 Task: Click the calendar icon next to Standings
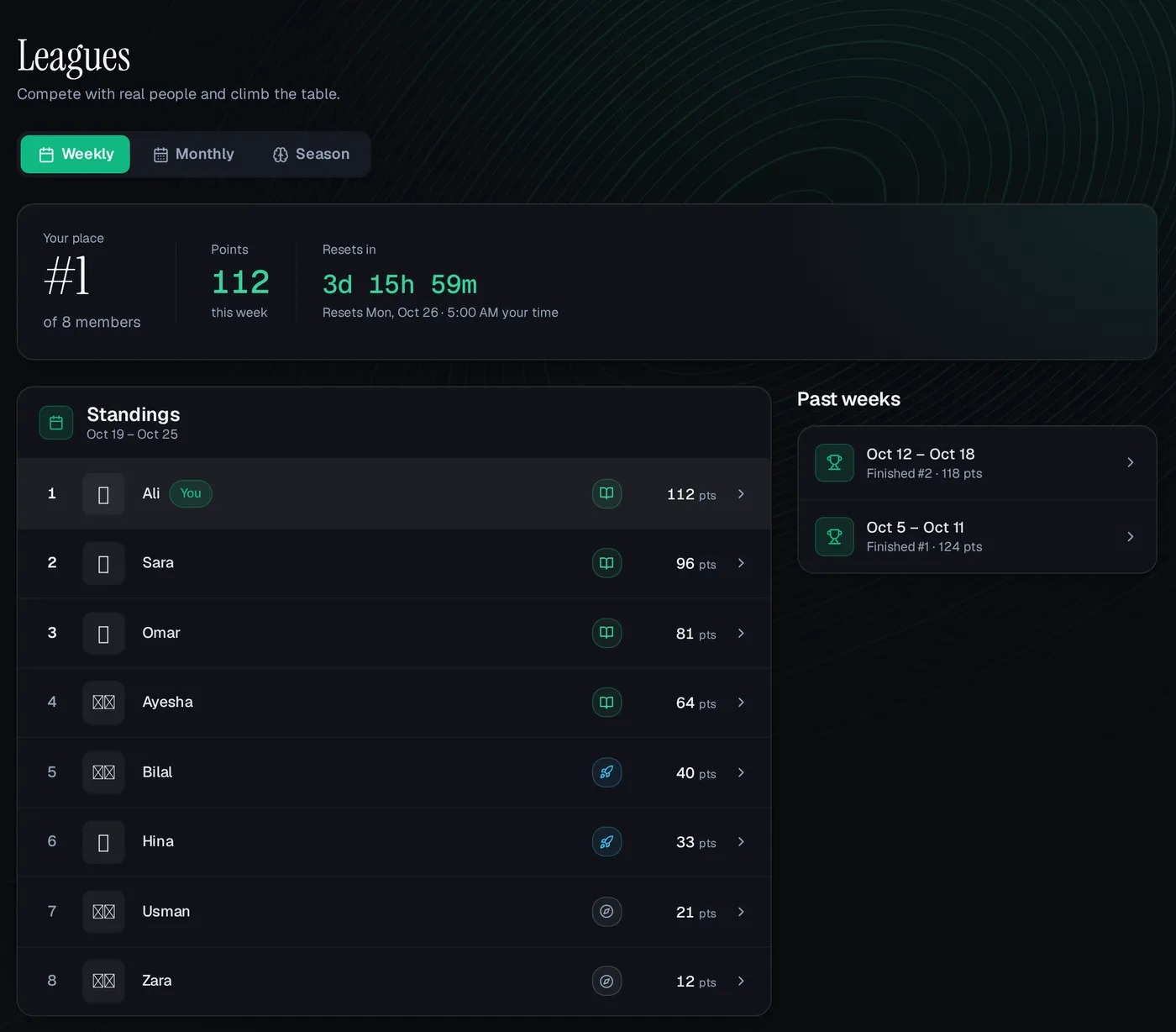(x=56, y=423)
